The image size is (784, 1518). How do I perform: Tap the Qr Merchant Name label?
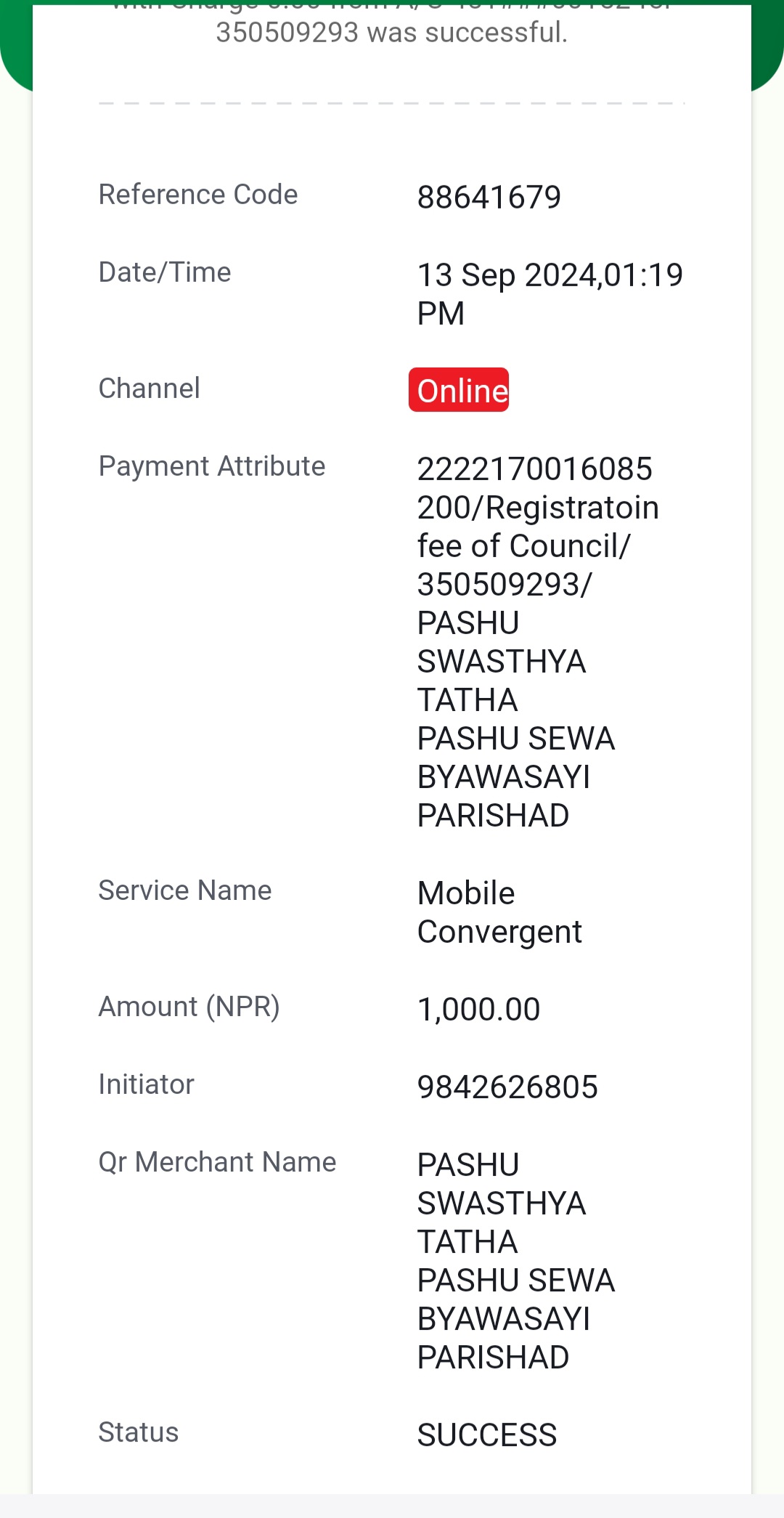coord(218,1161)
